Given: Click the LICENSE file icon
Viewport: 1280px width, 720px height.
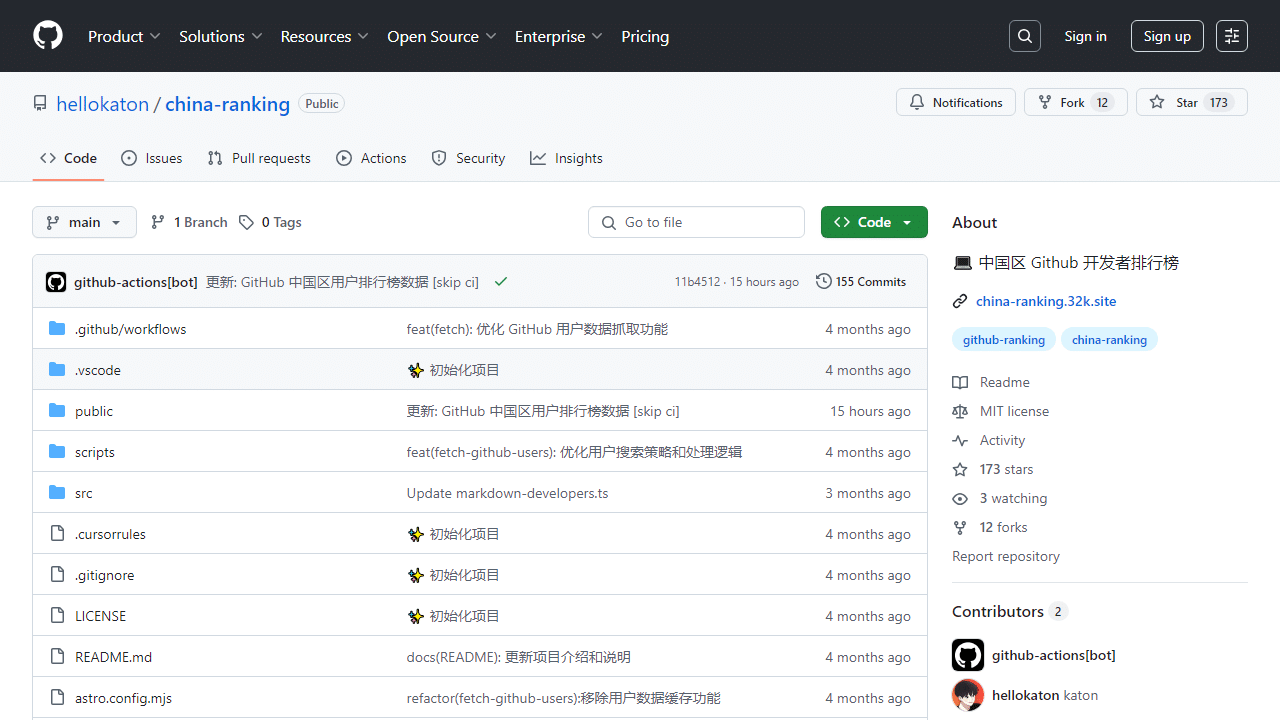Looking at the screenshot, I should point(57,616).
